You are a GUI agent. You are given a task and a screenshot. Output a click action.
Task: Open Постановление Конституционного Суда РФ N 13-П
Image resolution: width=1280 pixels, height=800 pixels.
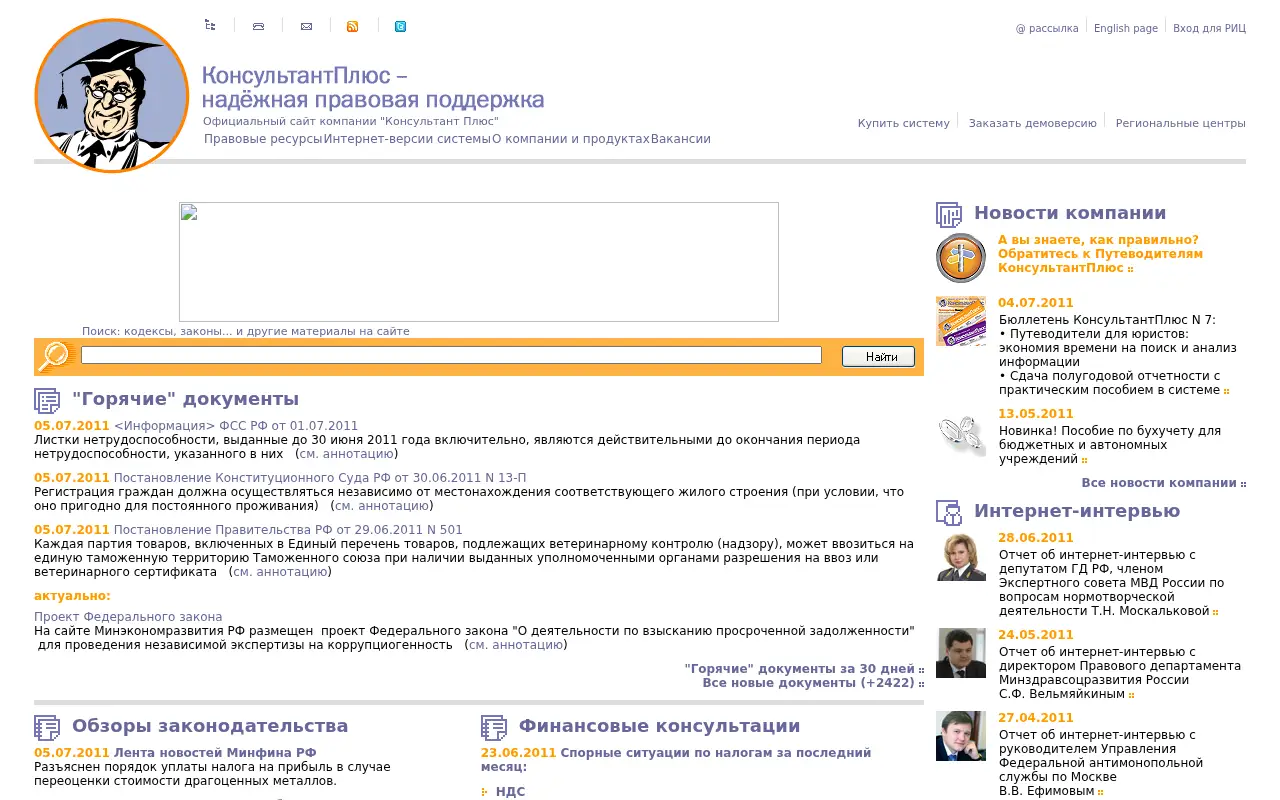click(320, 478)
